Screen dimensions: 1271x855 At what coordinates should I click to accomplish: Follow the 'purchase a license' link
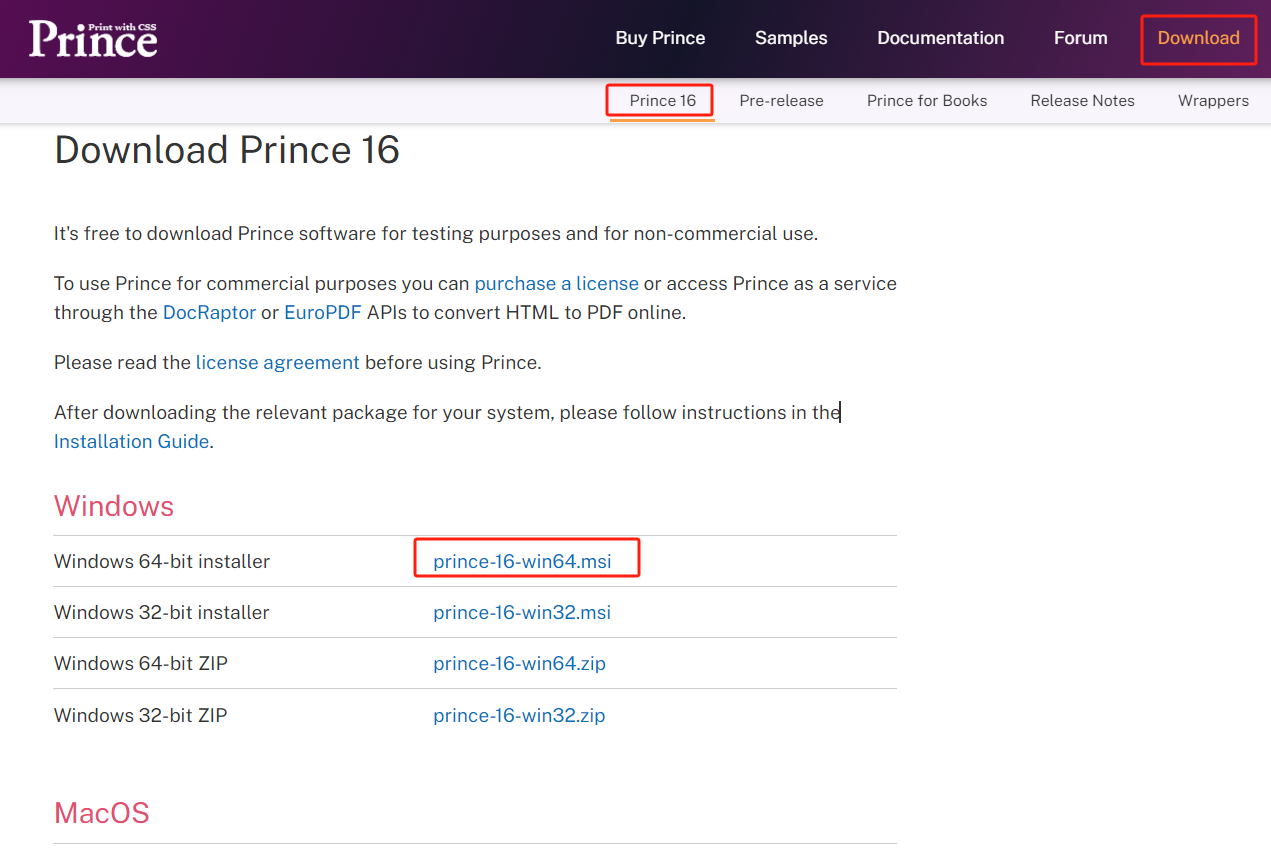pyautogui.click(x=556, y=283)
